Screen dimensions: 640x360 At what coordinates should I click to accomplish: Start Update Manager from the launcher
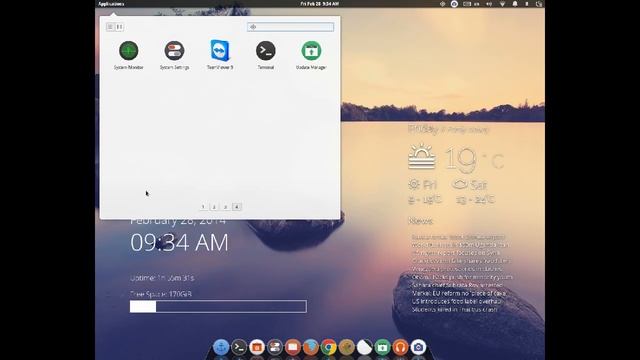pos(311,55)
